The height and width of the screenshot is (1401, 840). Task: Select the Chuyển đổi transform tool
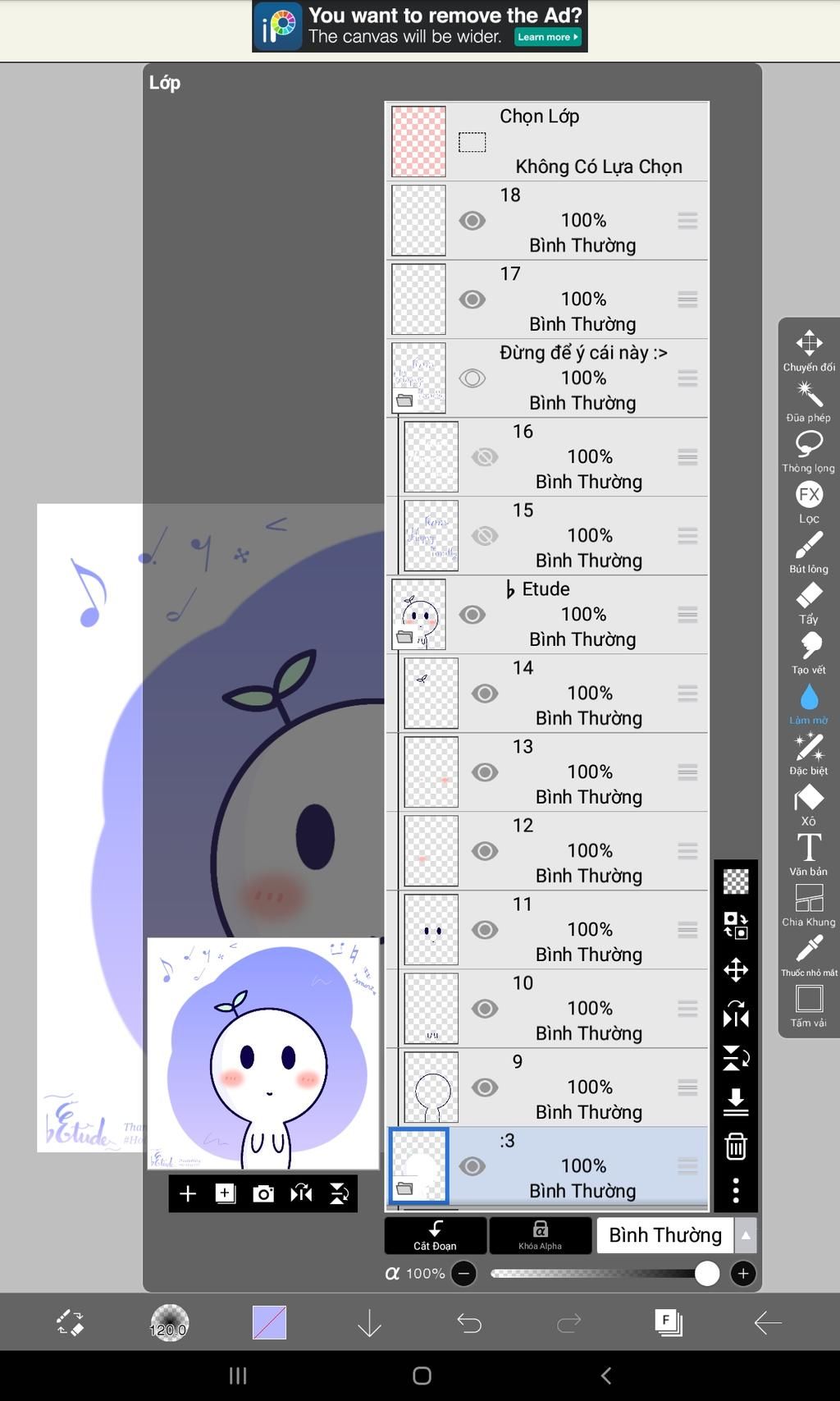tap(809, 350)
